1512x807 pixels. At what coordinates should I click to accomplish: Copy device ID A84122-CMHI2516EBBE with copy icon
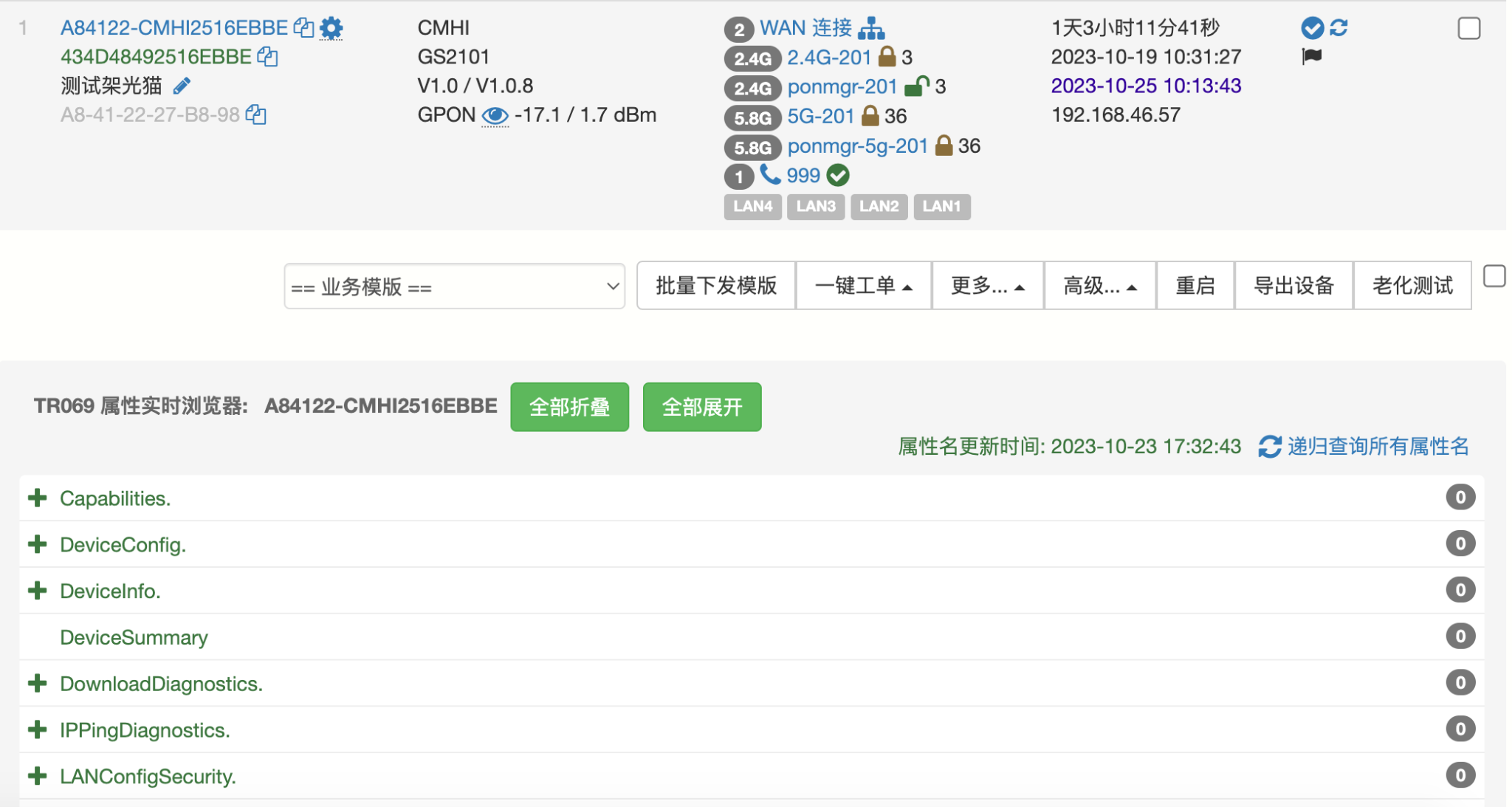[303, 27]
